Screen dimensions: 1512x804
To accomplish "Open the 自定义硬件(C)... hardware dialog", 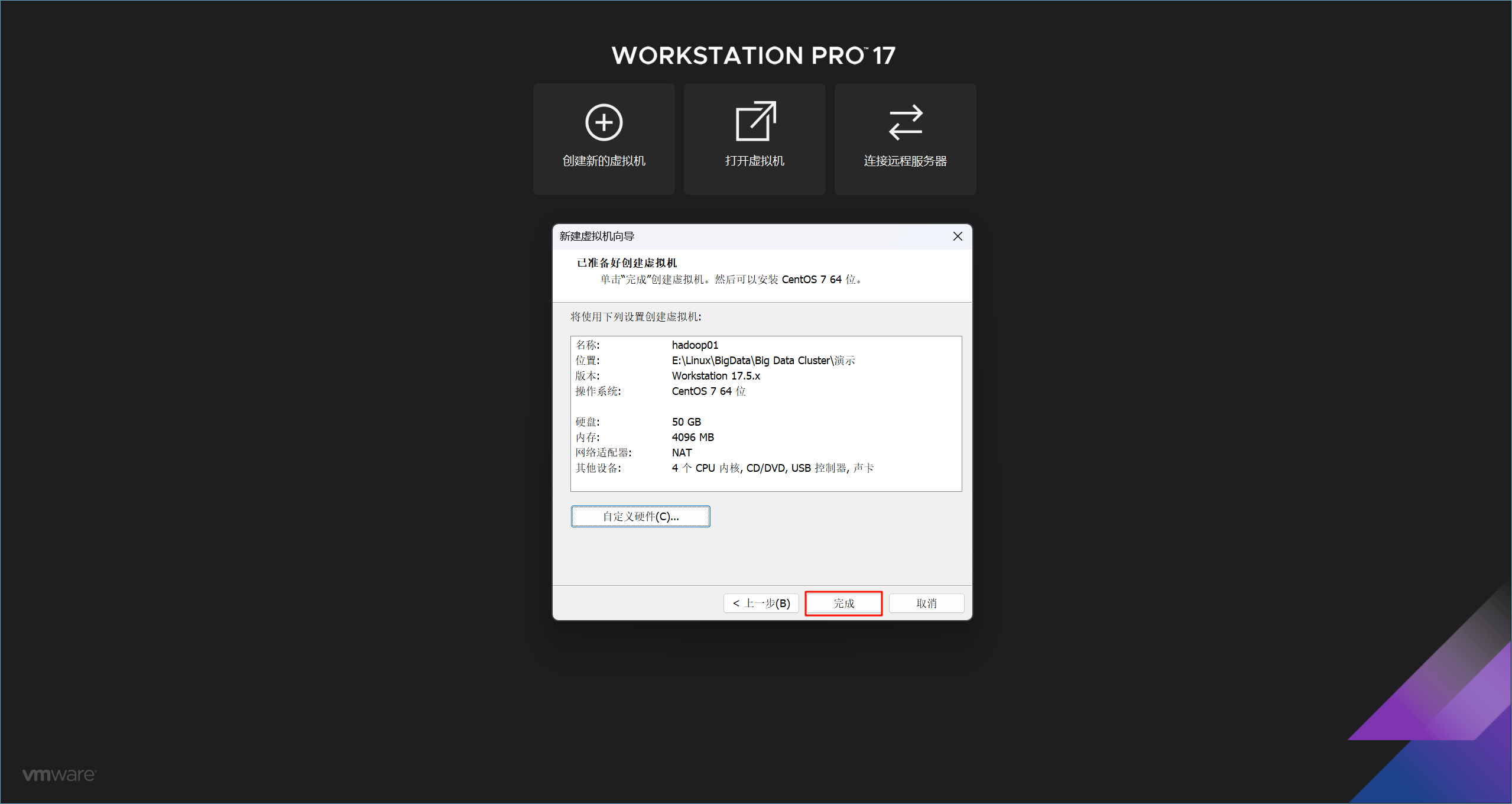I will coord(640,516).
